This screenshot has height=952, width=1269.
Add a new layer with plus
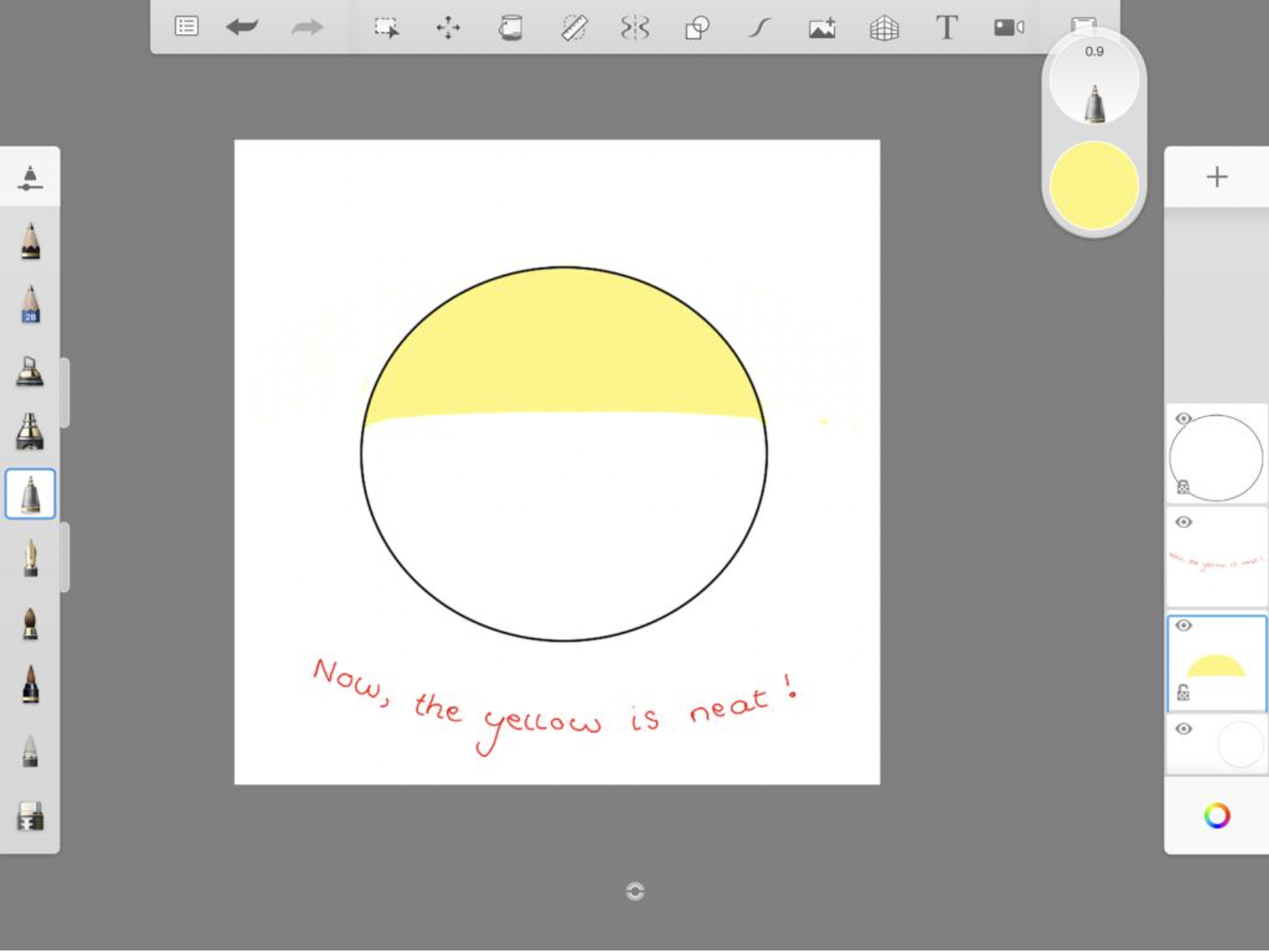[x=1217, y=177]
